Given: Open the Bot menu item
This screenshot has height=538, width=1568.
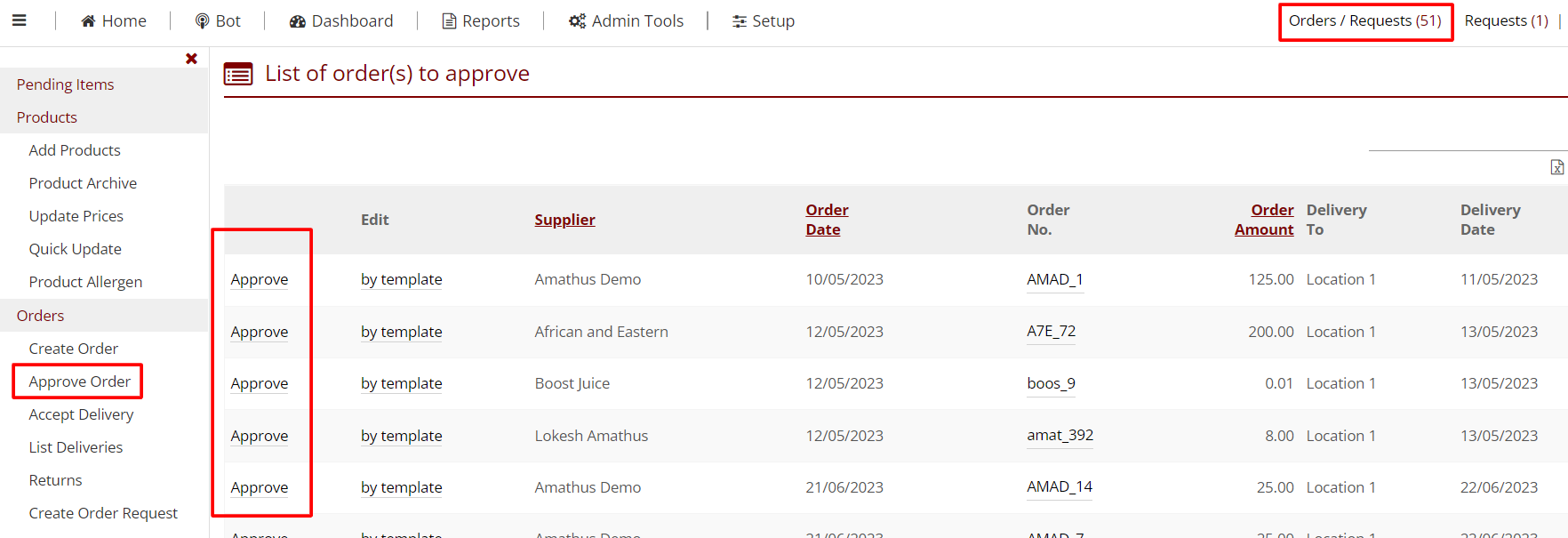Looking at the screenshot, I should click(x=218, y=20).
